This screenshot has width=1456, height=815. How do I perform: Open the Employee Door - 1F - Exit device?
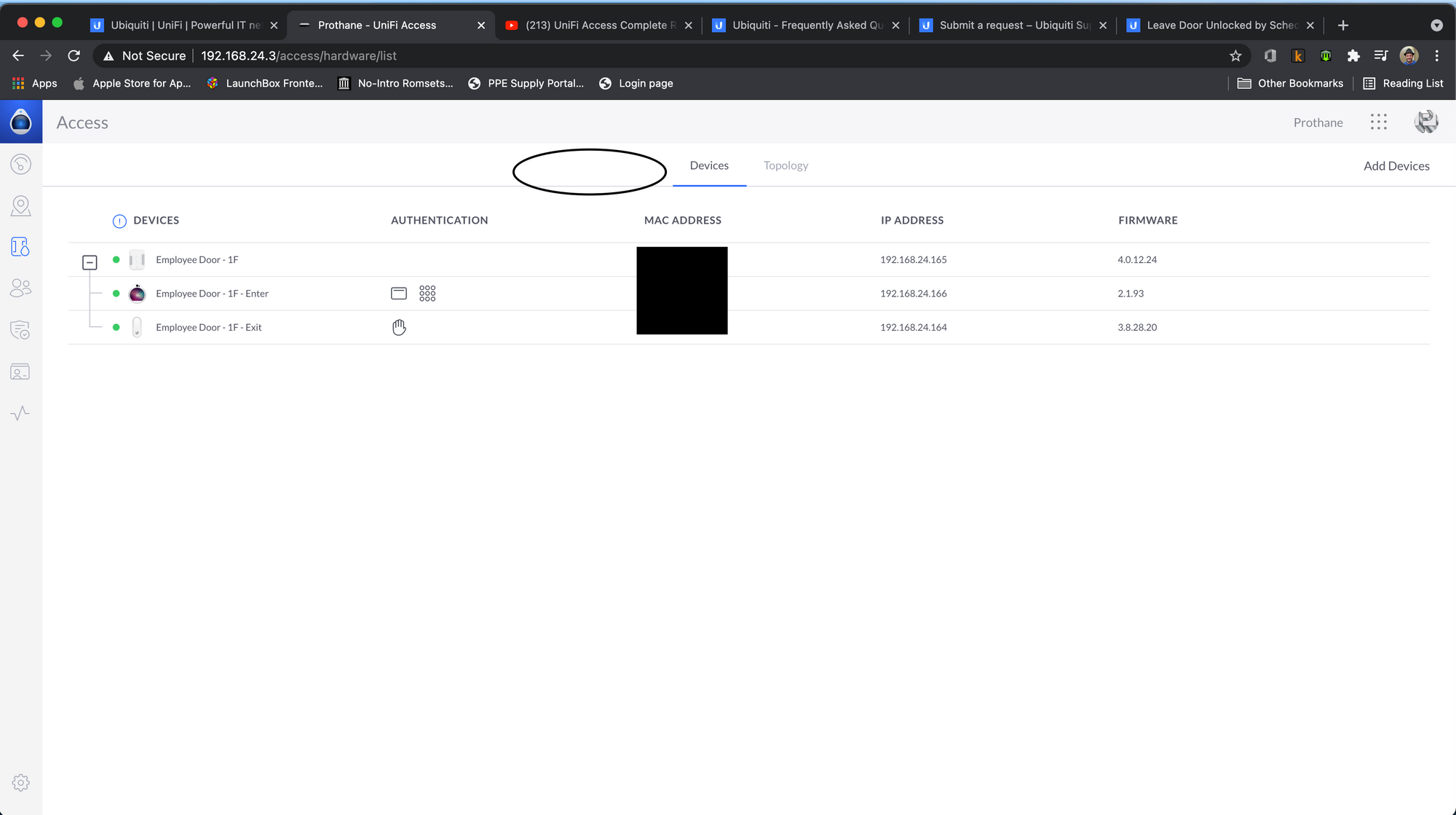[x=208, y=328]
